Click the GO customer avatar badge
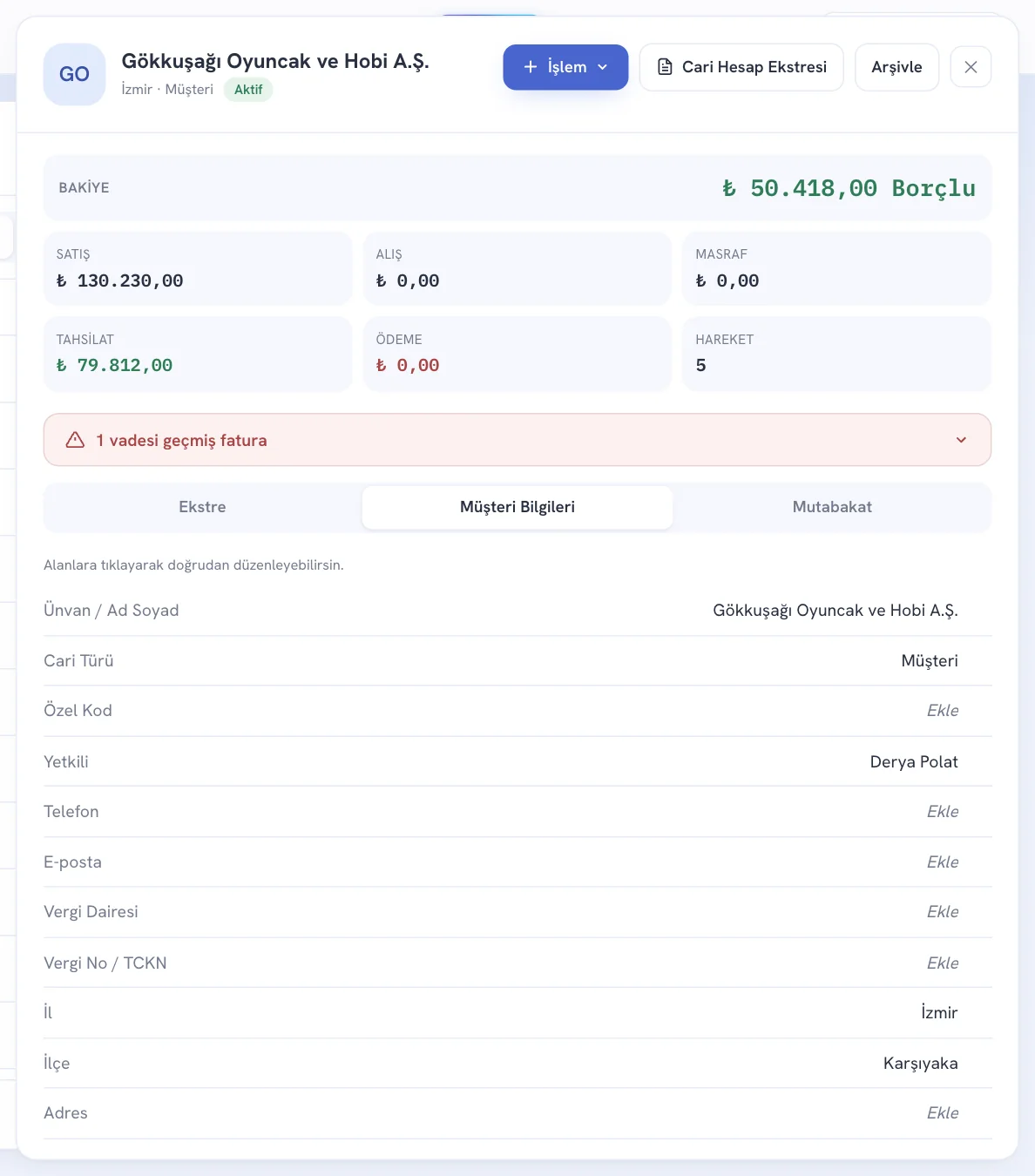 (x=74, y=74)
